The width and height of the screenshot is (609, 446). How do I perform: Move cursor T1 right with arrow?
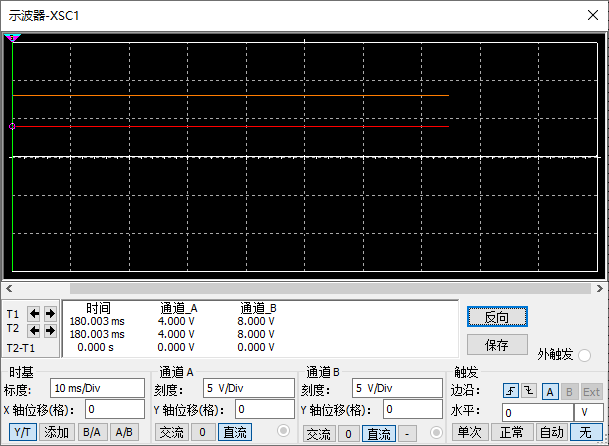tap(50, 313)
